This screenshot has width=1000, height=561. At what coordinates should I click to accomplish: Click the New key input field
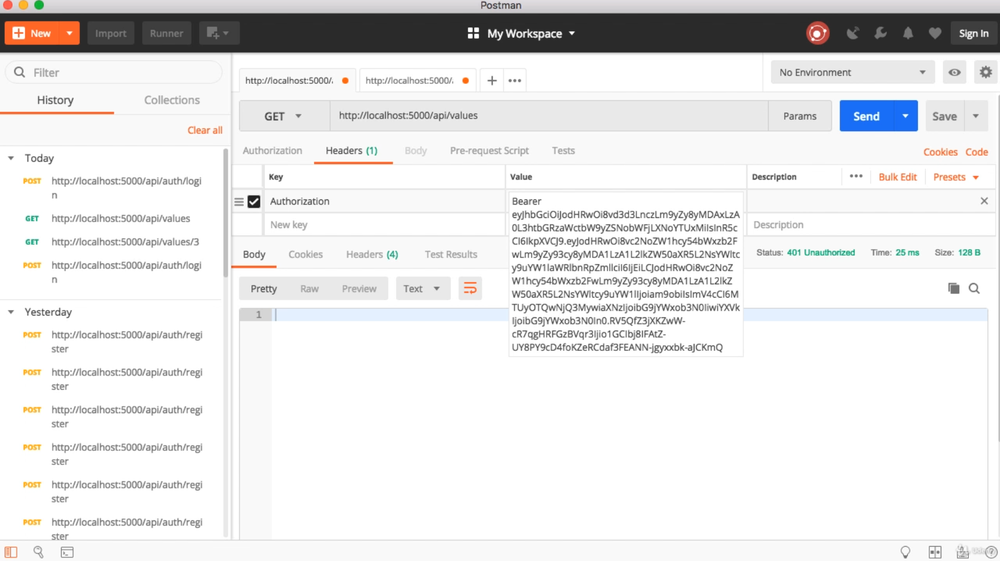tap(384, 225)
